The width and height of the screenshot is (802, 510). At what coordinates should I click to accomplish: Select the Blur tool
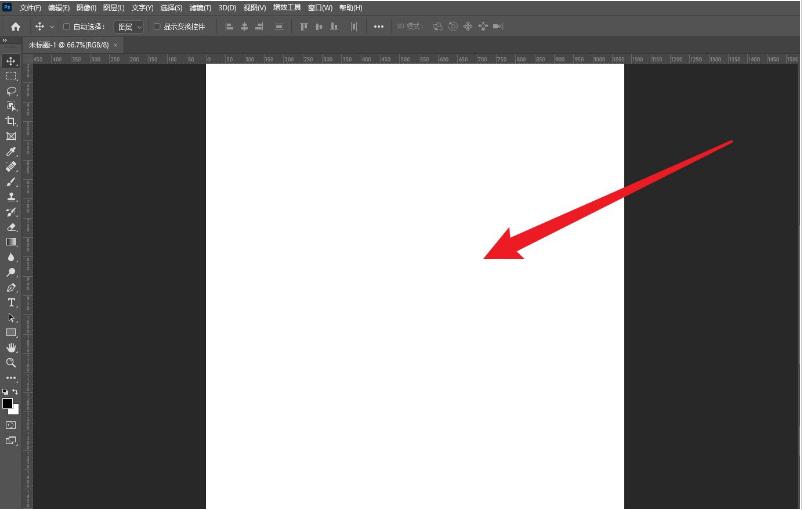click(x=11, y=257)
